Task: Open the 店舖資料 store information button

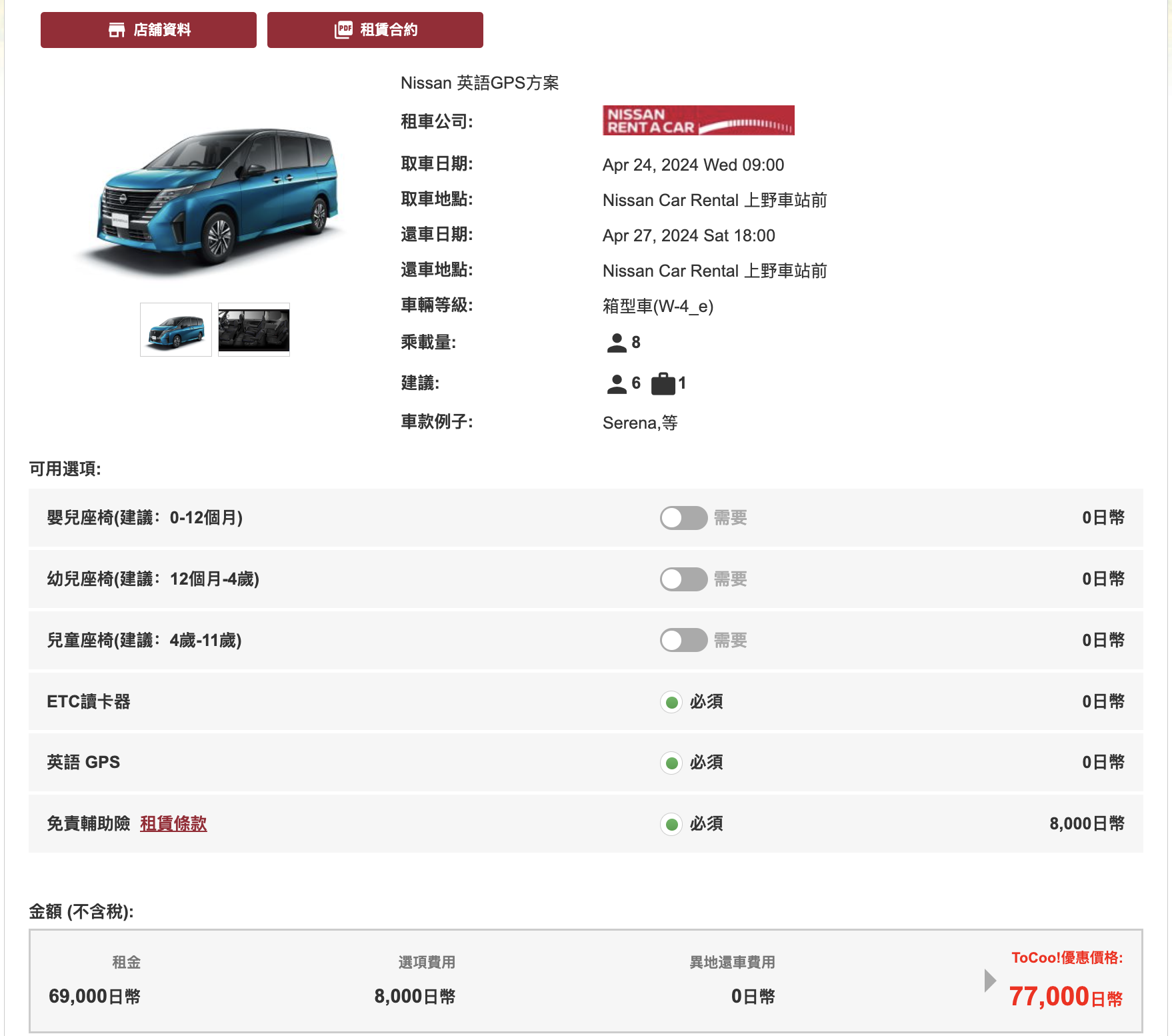Action: click(149, 30)
